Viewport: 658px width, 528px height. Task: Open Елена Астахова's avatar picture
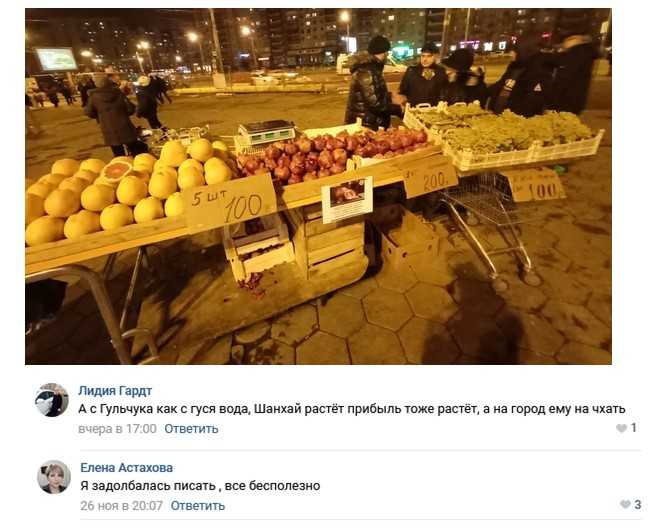point(54,477)
